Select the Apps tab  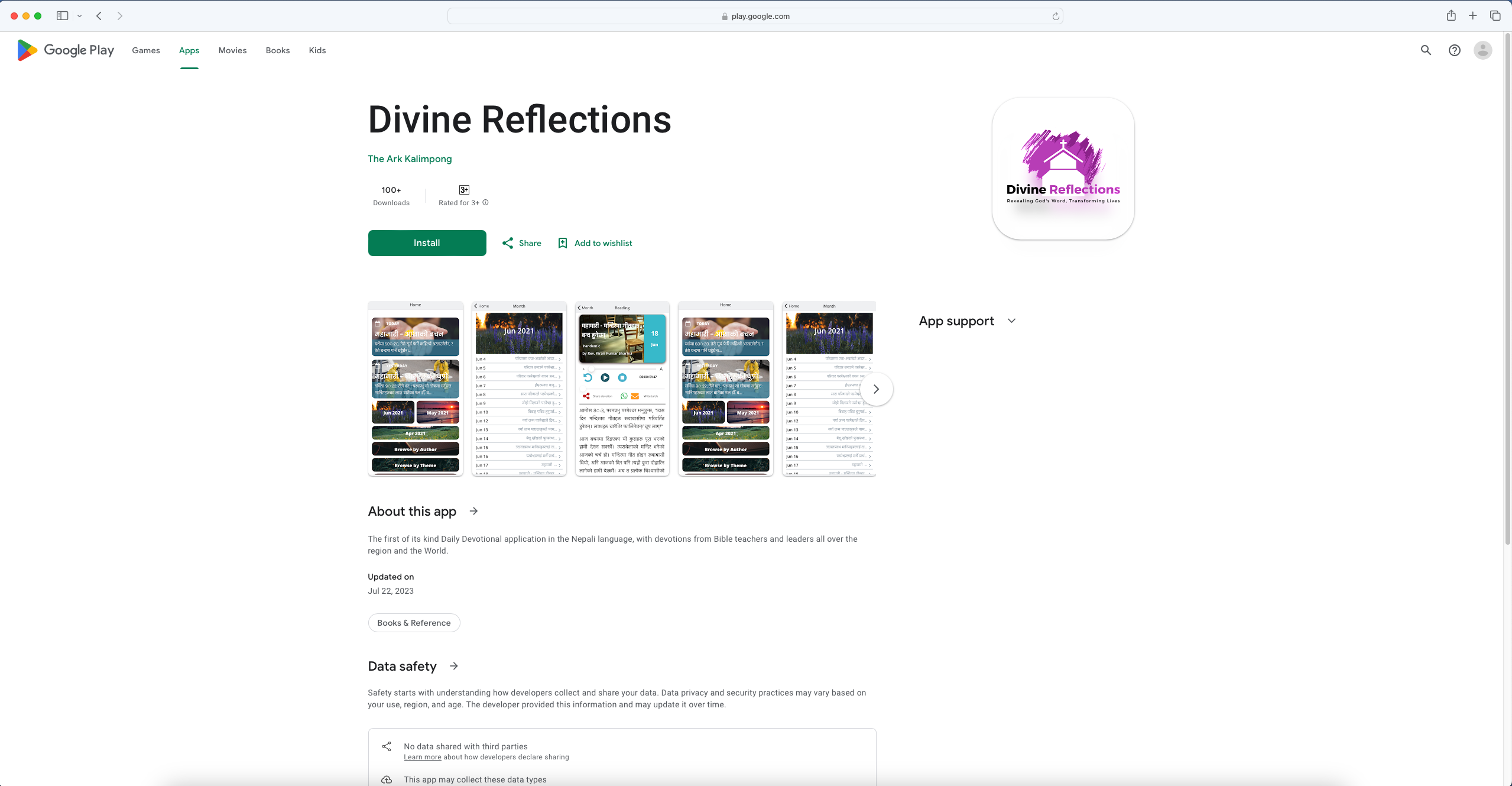point(189,50)
